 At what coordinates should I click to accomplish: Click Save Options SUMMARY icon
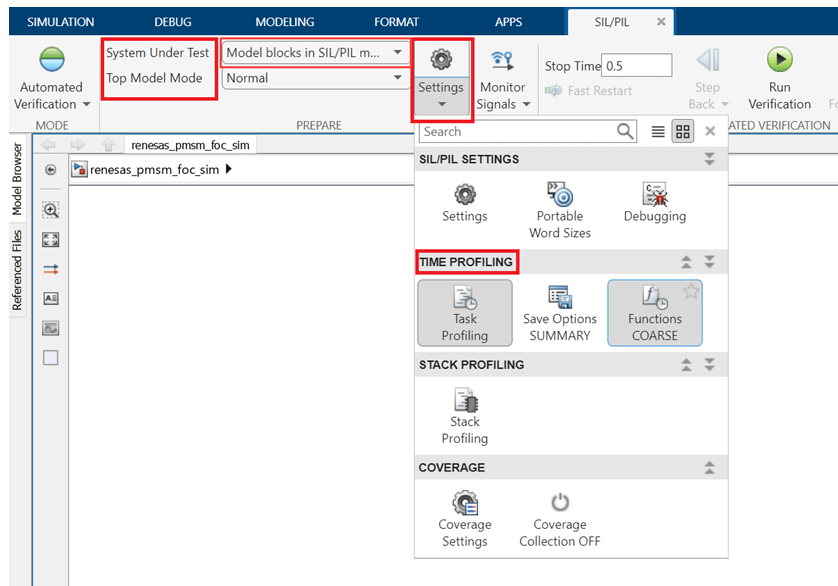pos(559,298)
